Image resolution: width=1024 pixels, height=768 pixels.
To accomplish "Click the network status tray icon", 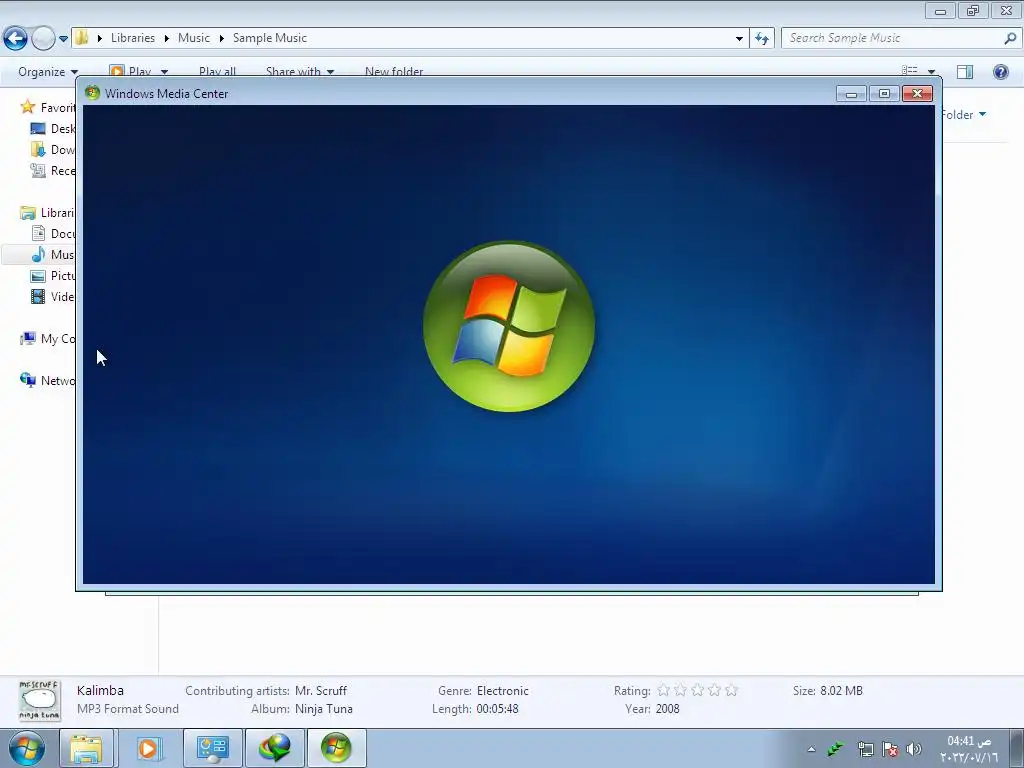I will [865, 749].
